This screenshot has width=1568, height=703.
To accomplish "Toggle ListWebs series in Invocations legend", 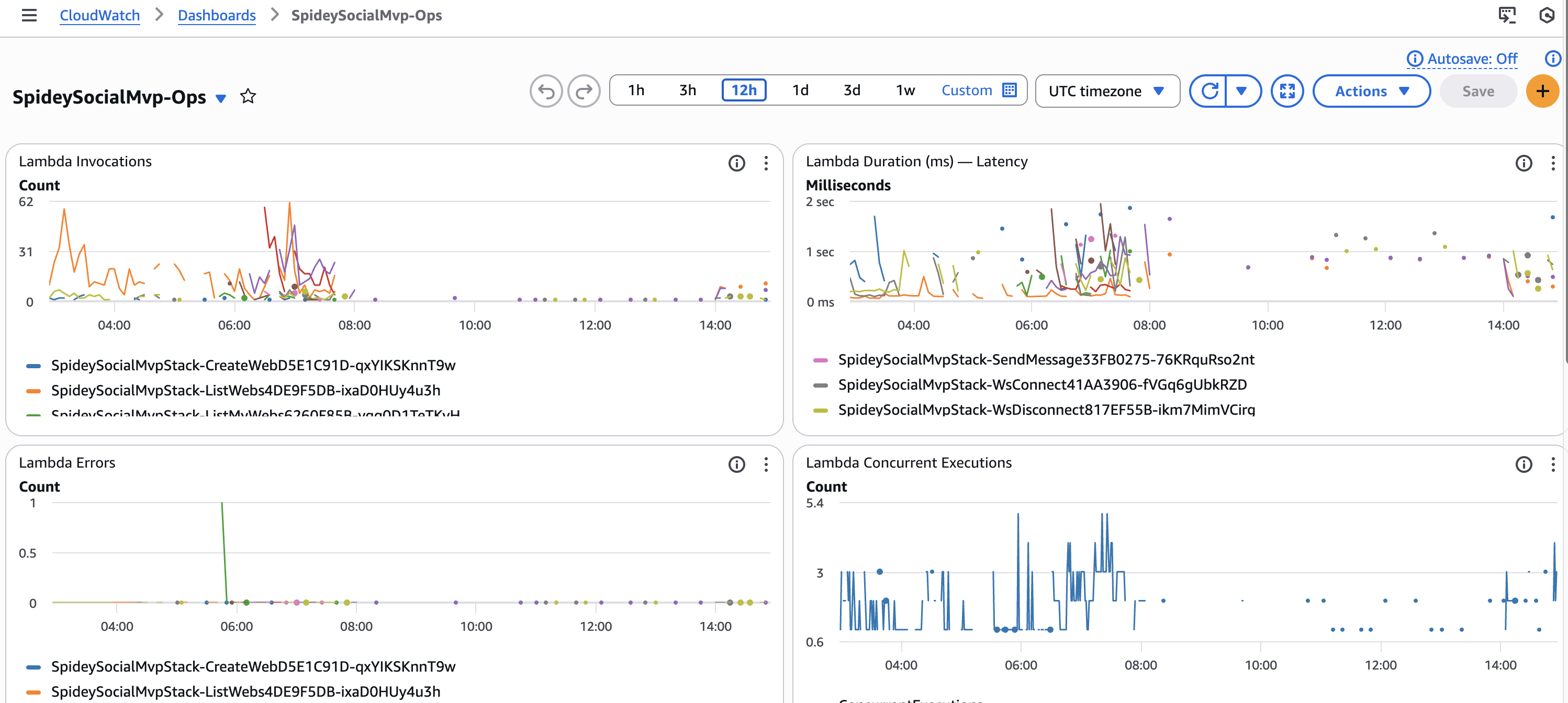I will coord(245,390).
